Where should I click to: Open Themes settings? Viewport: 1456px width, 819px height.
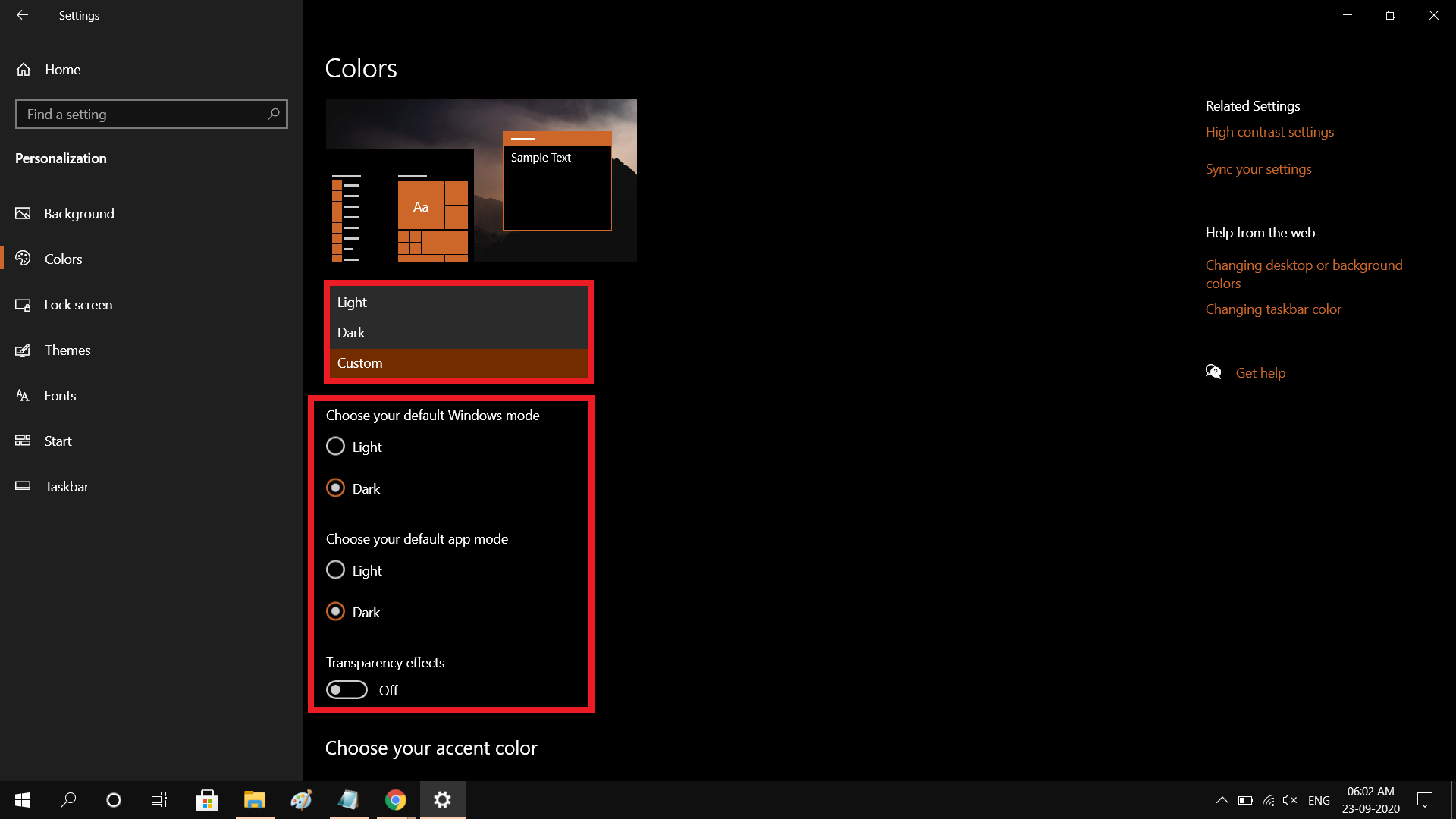[68, 350]
